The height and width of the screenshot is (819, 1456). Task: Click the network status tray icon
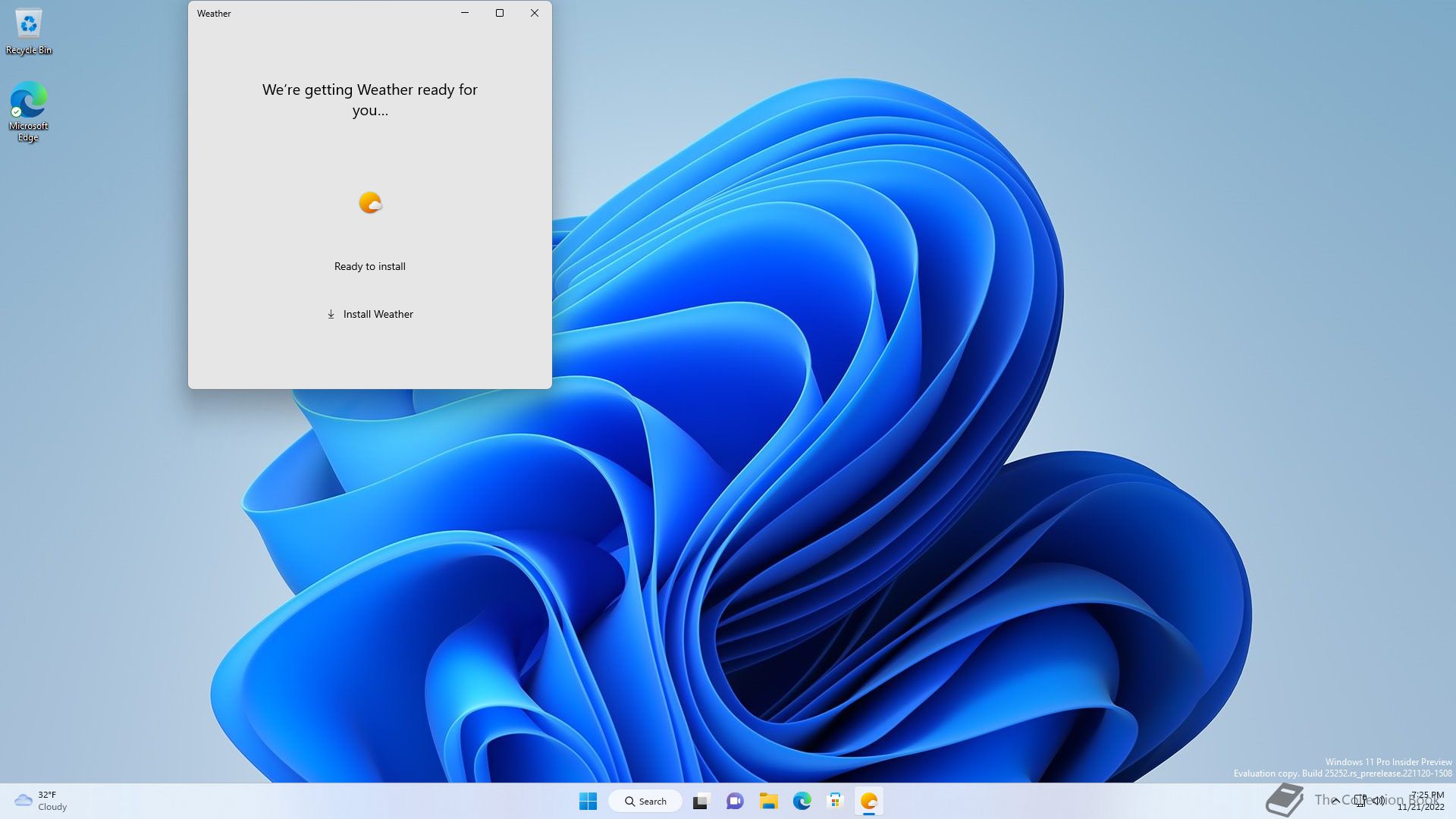click(1360, 800)
